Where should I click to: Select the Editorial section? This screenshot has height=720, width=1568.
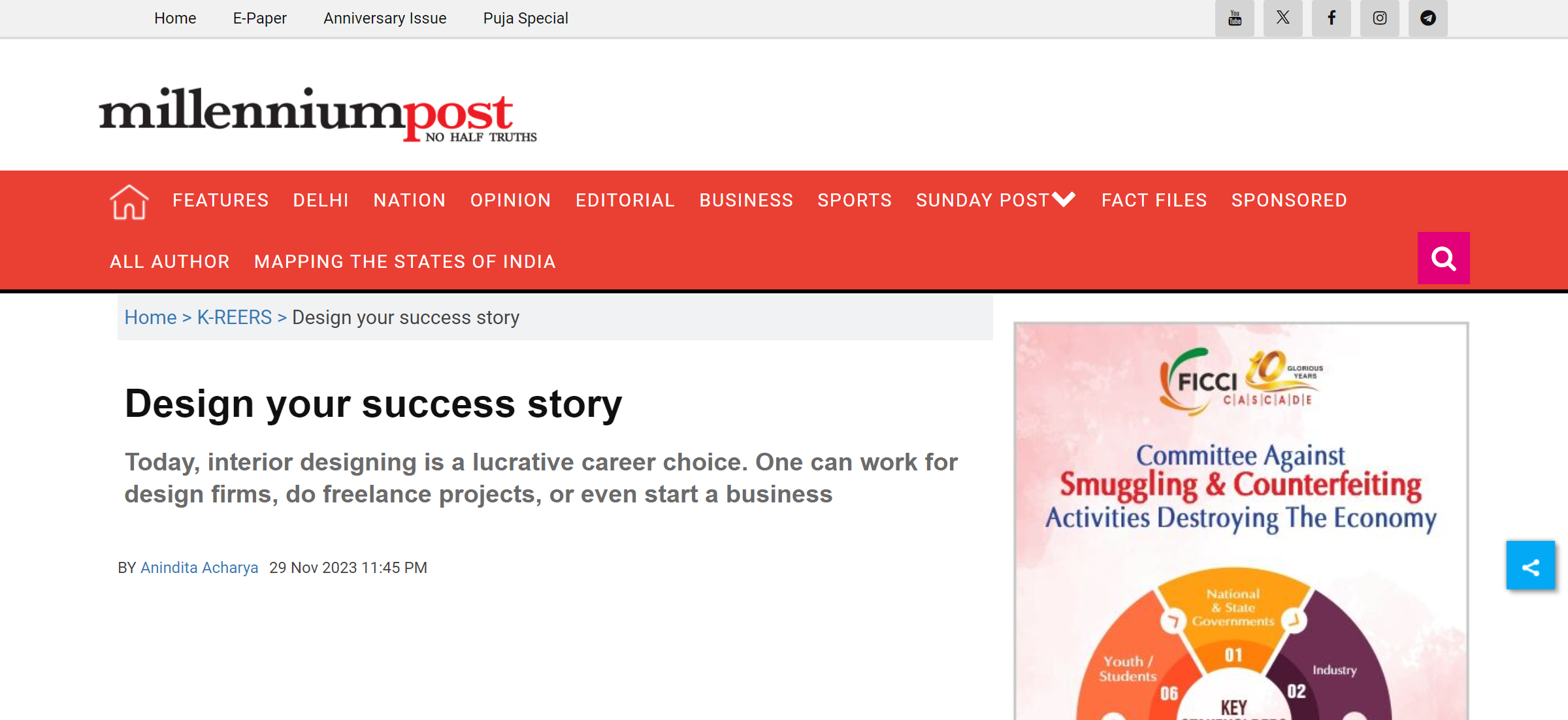(625, 200)
